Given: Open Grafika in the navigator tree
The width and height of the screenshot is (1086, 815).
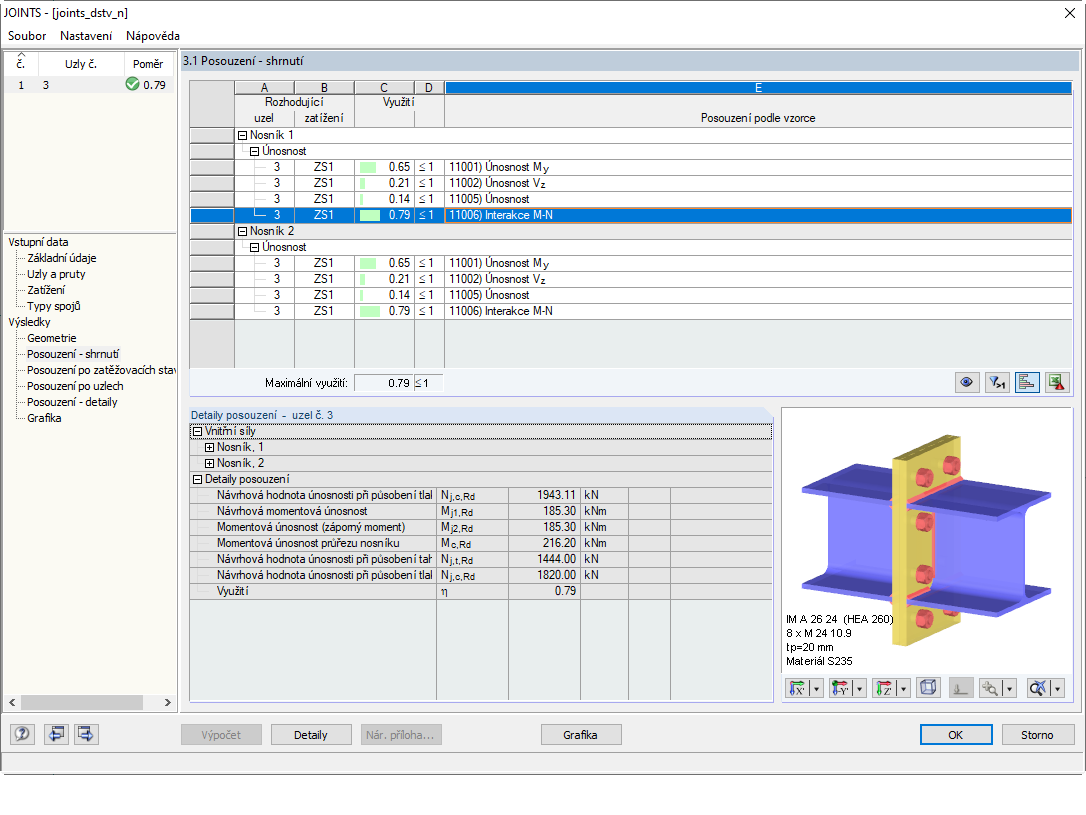Looking at the screenshot, I should point(44,418).
